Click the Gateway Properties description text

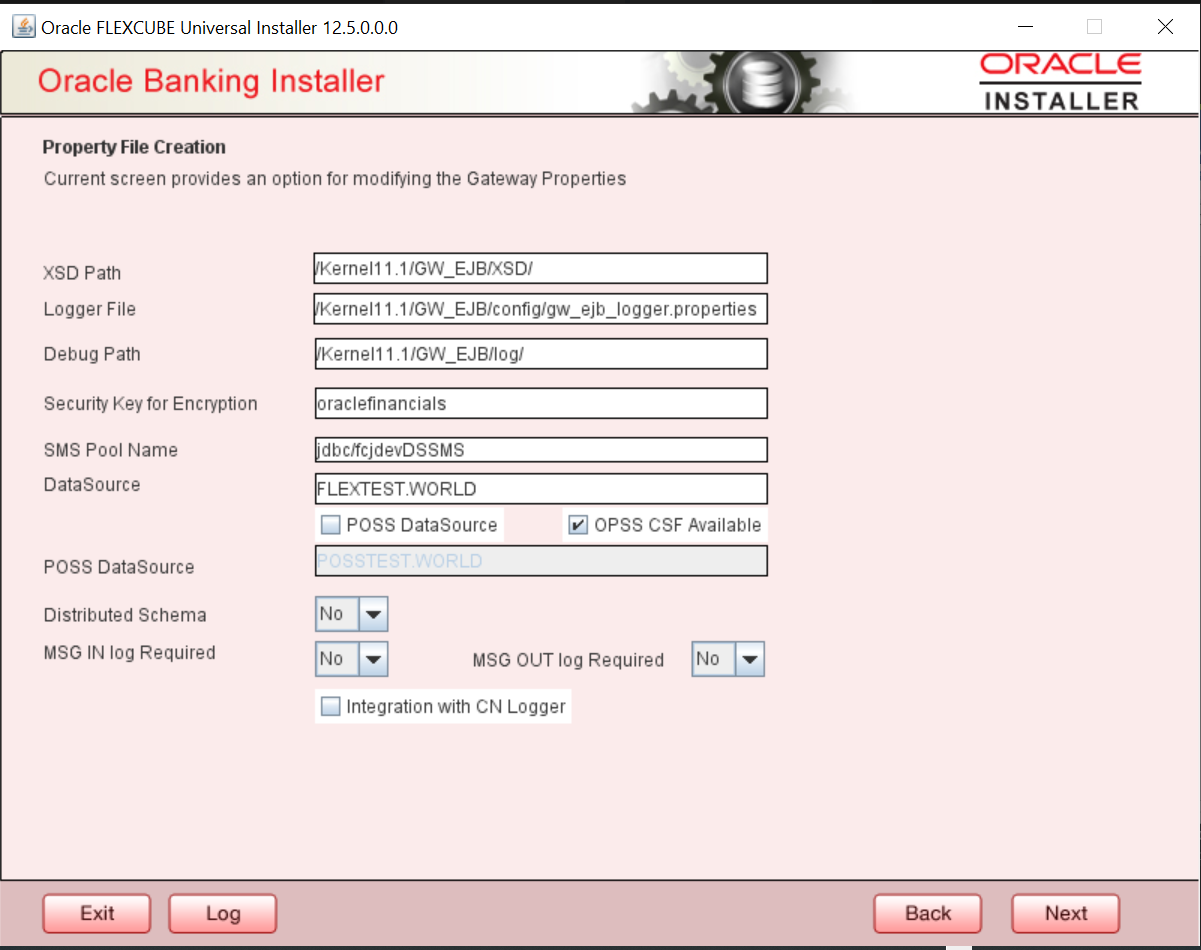[x=335, y=179]
